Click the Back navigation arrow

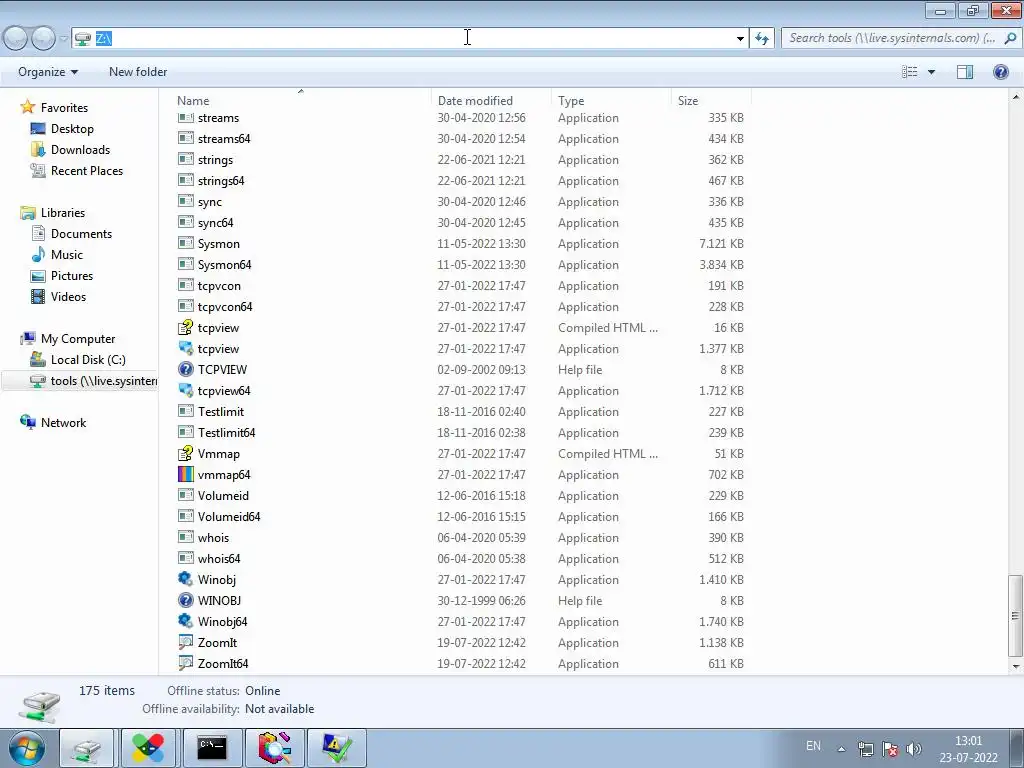pyautogui.click(x=16, y=39)
